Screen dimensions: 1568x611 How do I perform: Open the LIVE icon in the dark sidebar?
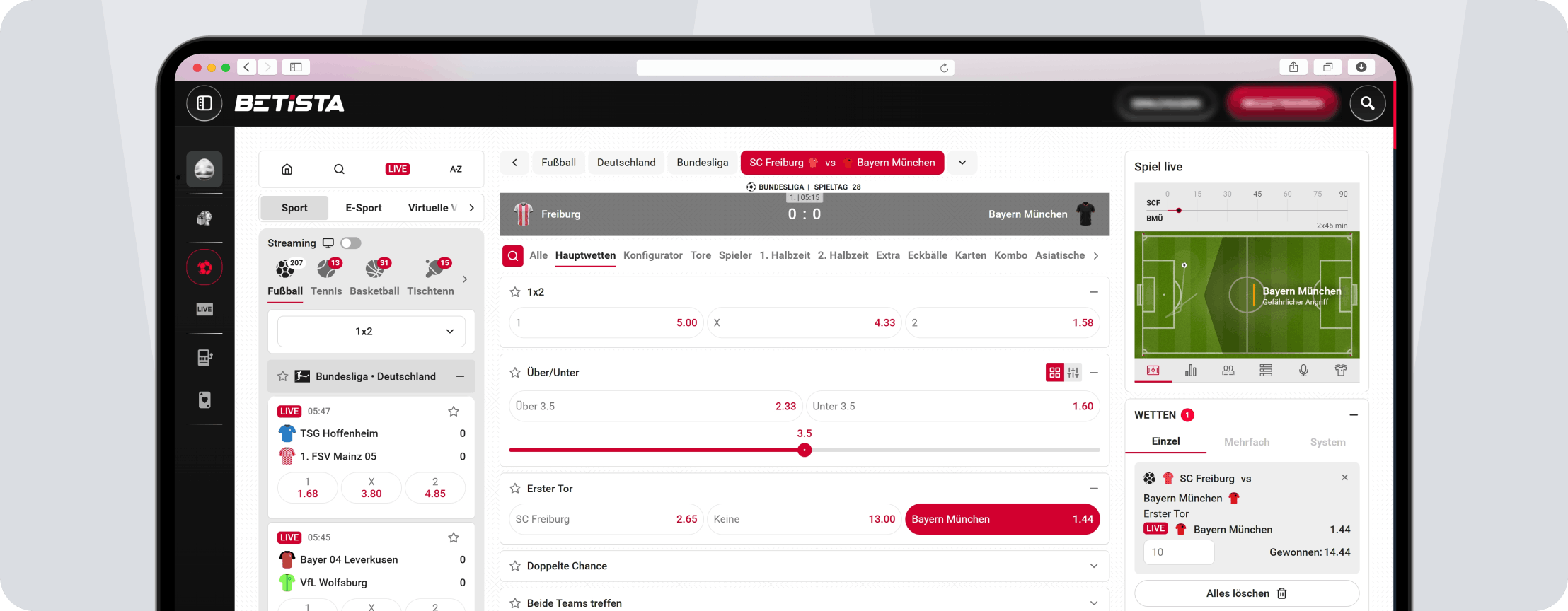pyautogui.click(x=204, y=309)
